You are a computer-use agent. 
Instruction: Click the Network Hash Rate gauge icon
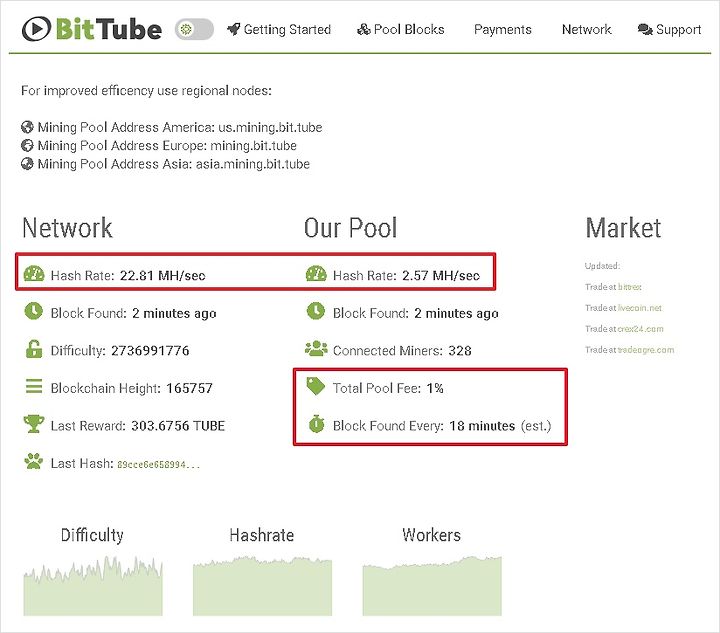coord(34,274)
